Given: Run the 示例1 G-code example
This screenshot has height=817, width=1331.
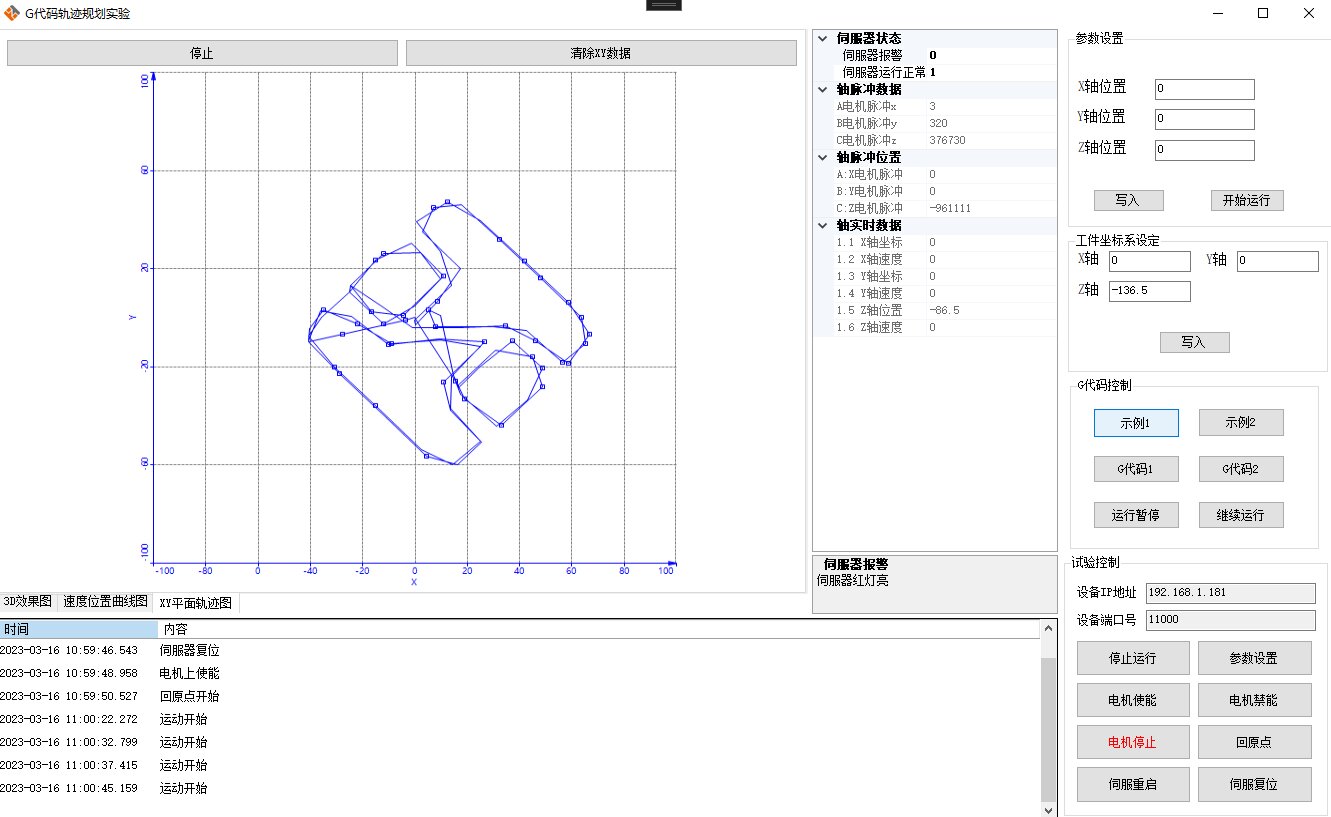Looking at the screenshot, I should 1135,423.
